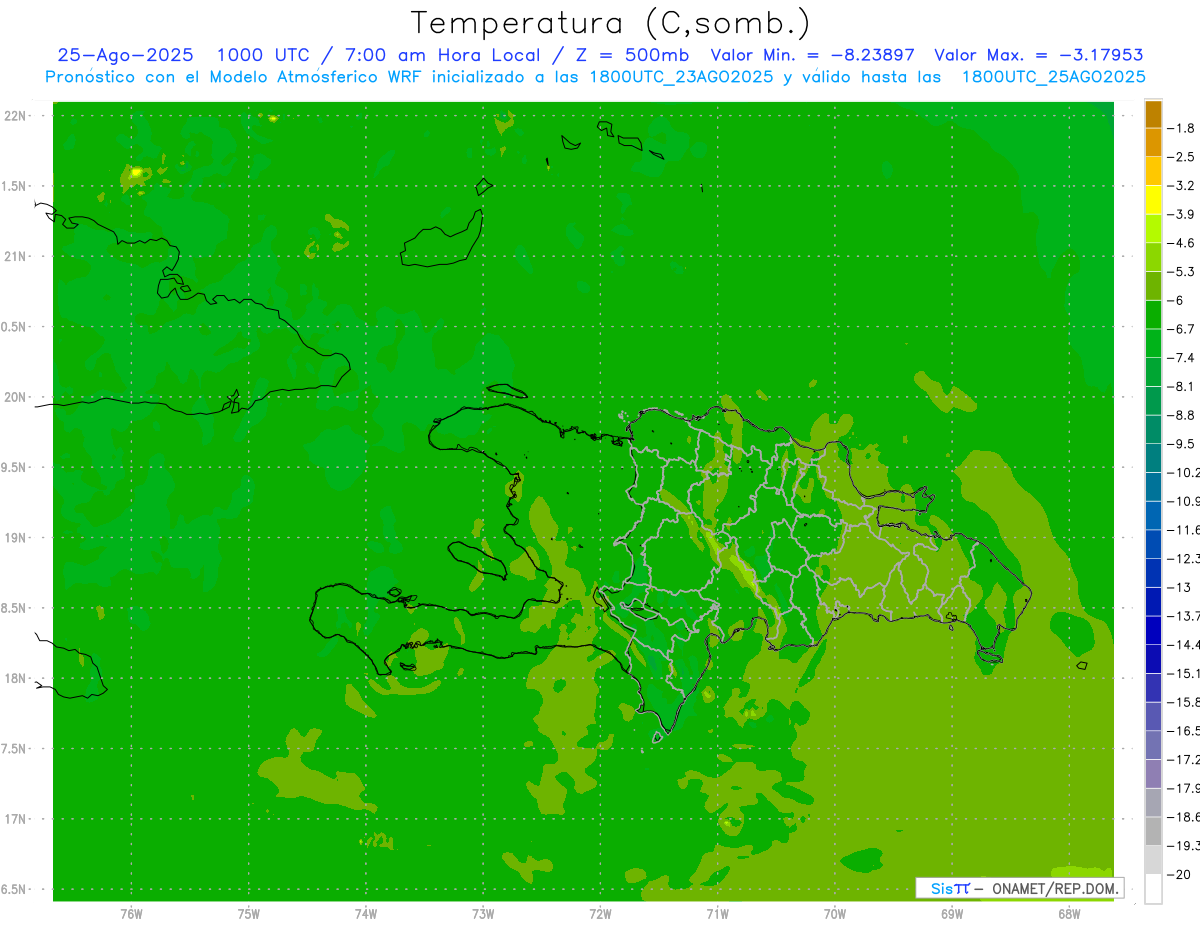Viewport: 1200px width, 927px height.
Task: Click the "-13" colorbar label
Action: click(1178, 587)
